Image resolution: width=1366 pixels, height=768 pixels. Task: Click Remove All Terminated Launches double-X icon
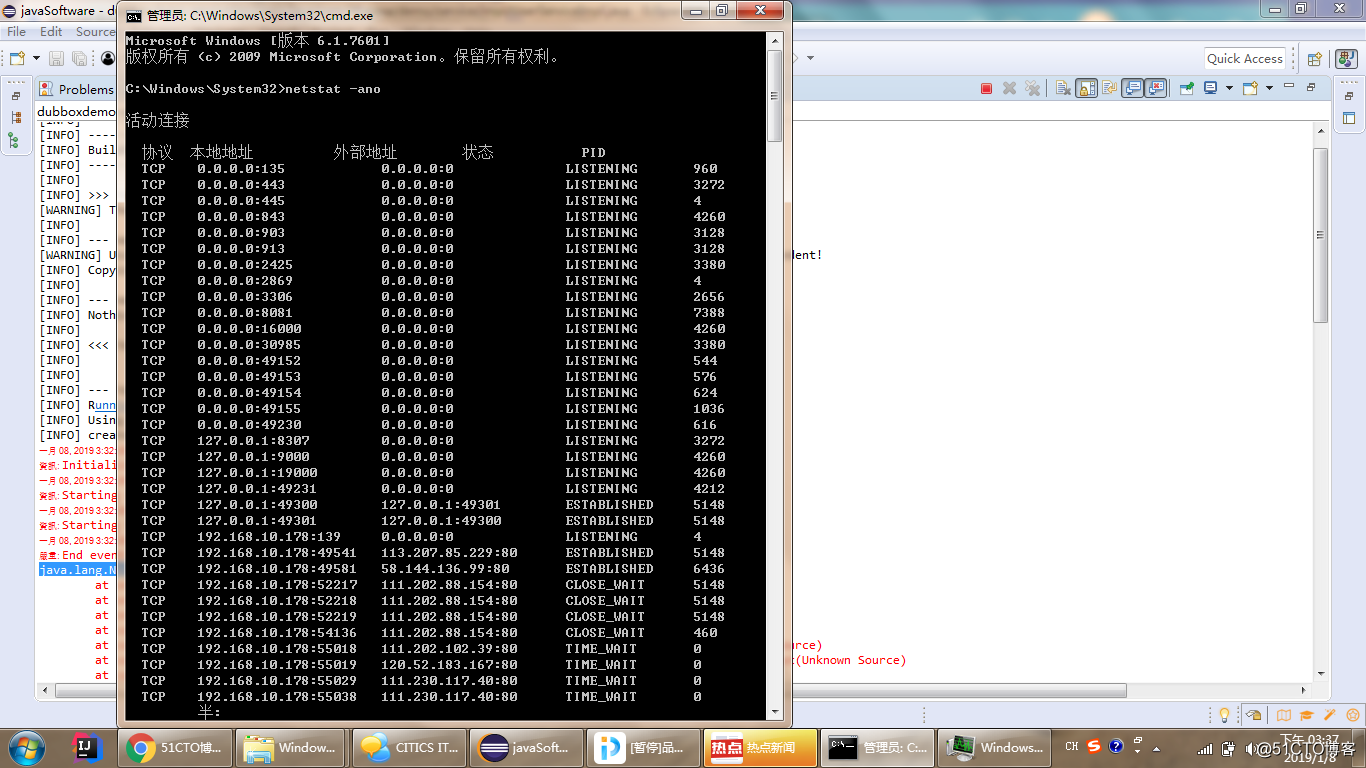[1032, 88]
